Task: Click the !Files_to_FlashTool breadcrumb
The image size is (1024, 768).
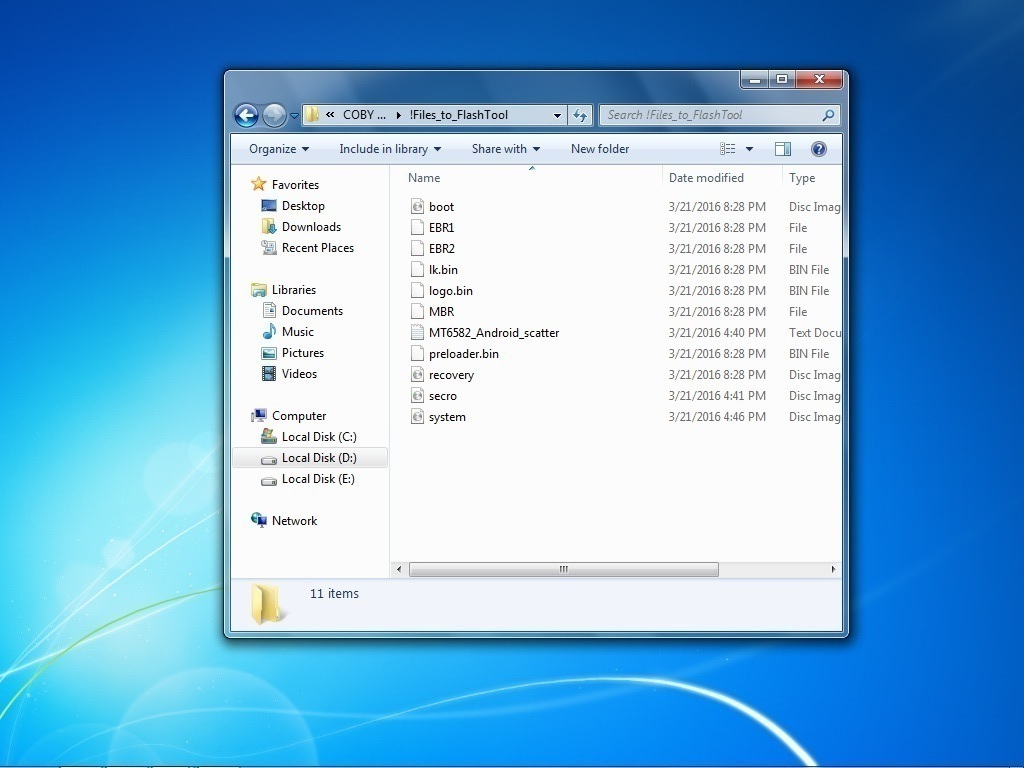Action: pyautogui.click(x=458, y=115)
